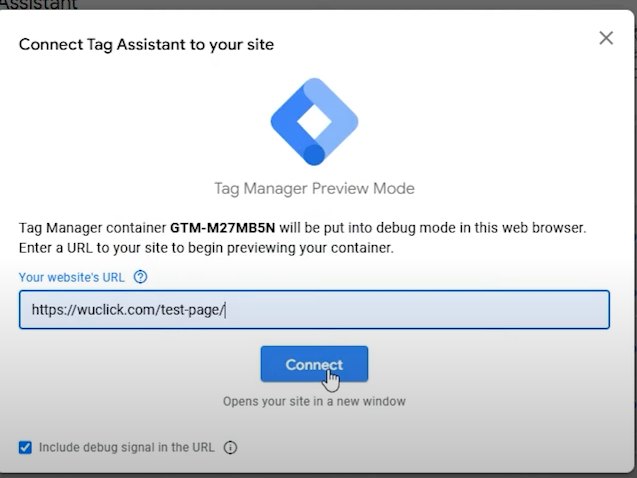Click the blue Connect button
Screen dimensions: 637x478
(x=314, y=364)
